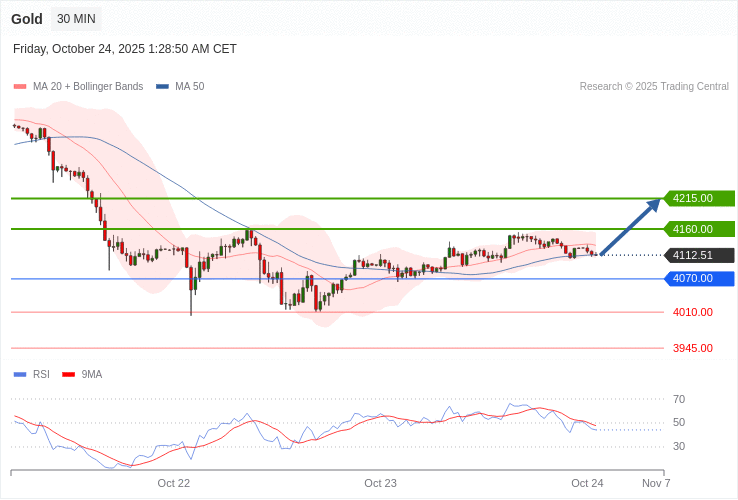Toggle the RSI legend entry
Screen dimensions: 738x500
point(41,375)
